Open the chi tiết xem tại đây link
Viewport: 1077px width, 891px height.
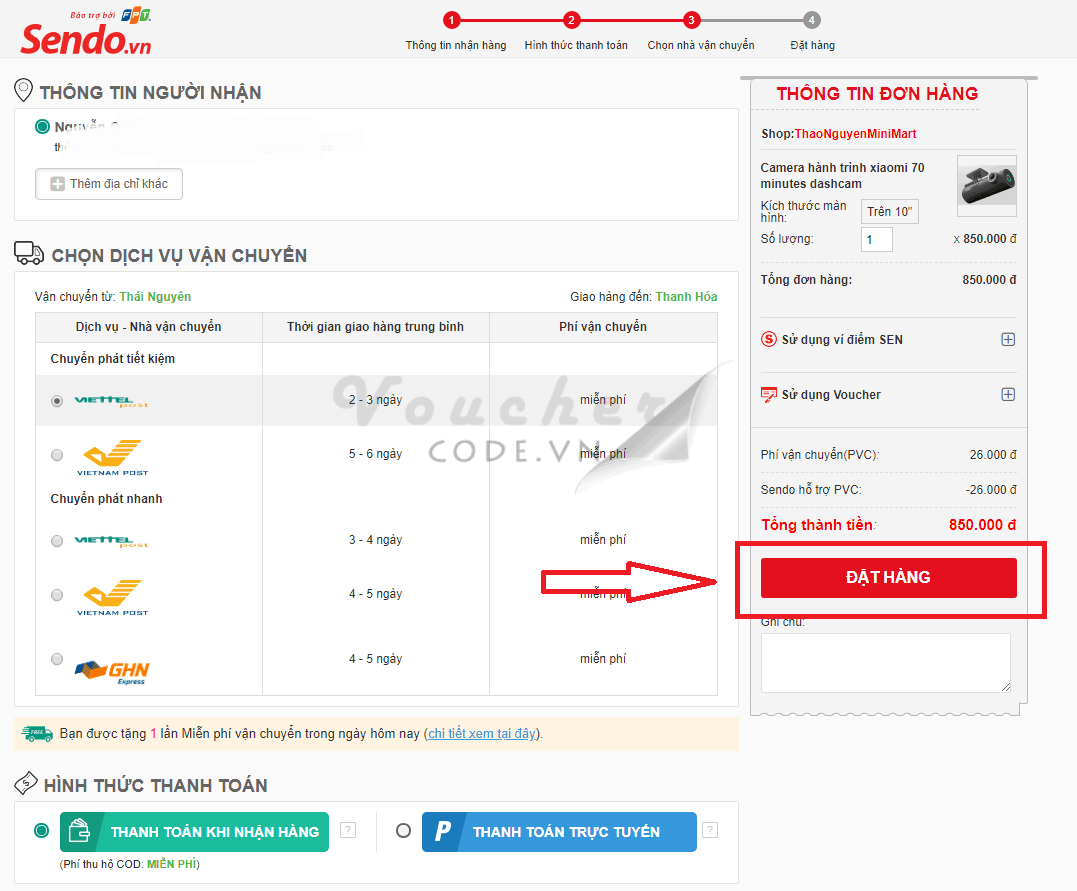coord(482,734)
